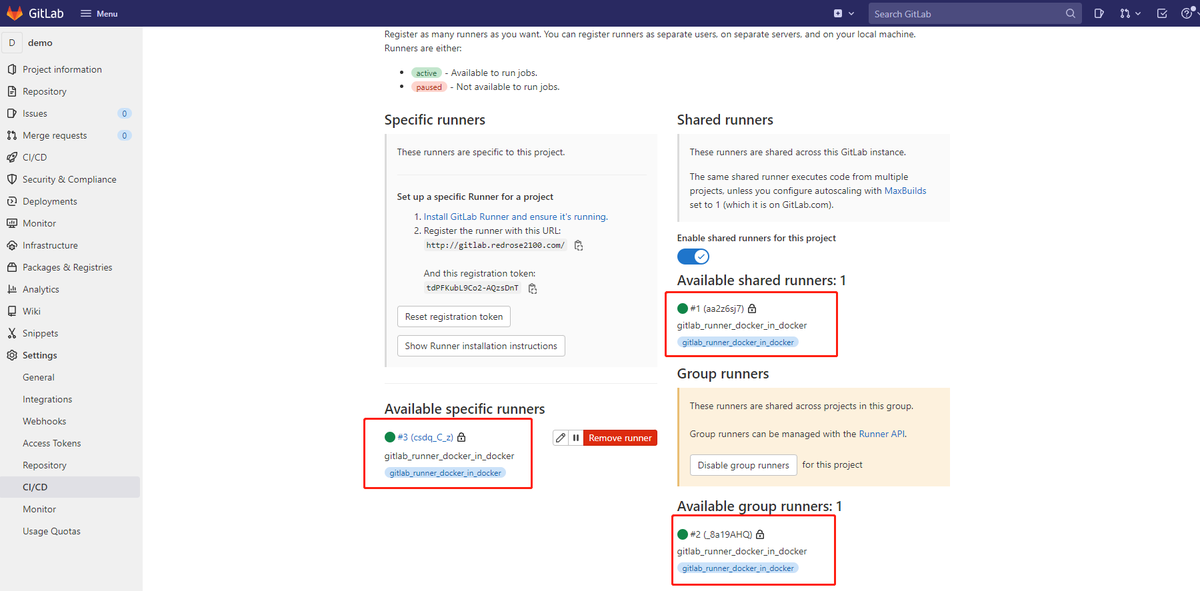1200x591 pixels.
Task: Click the red paused status badge
Action: coord(428,87)
